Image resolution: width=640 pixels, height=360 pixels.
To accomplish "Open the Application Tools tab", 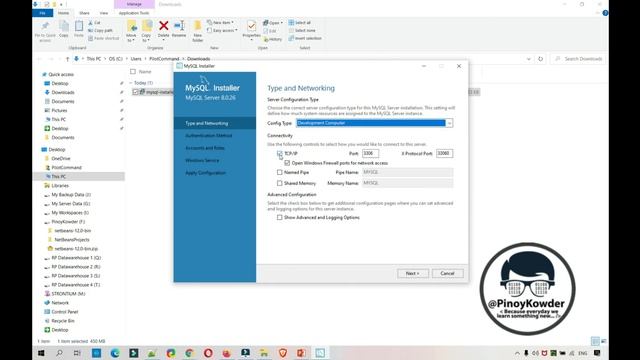I will [x=134, y=13].
